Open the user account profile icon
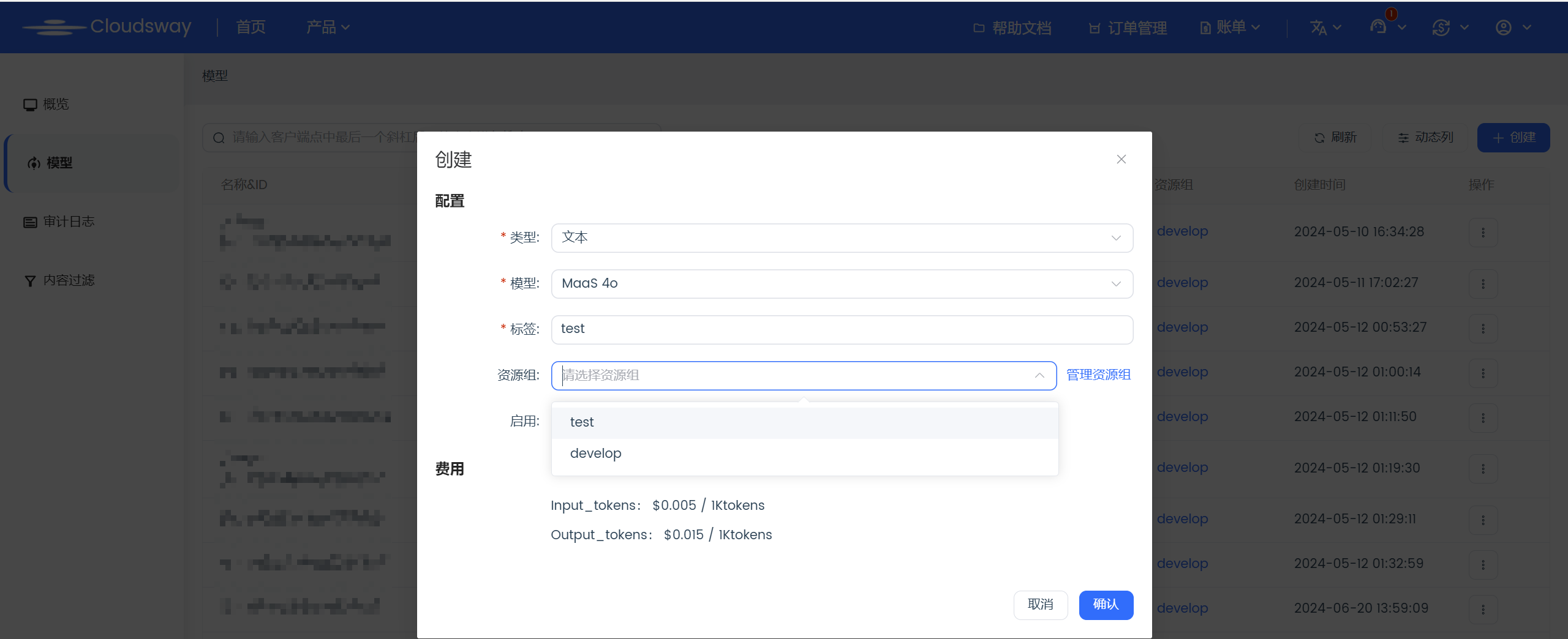The width and height of the screenshot is (1568, 639). coord(1504,28)
